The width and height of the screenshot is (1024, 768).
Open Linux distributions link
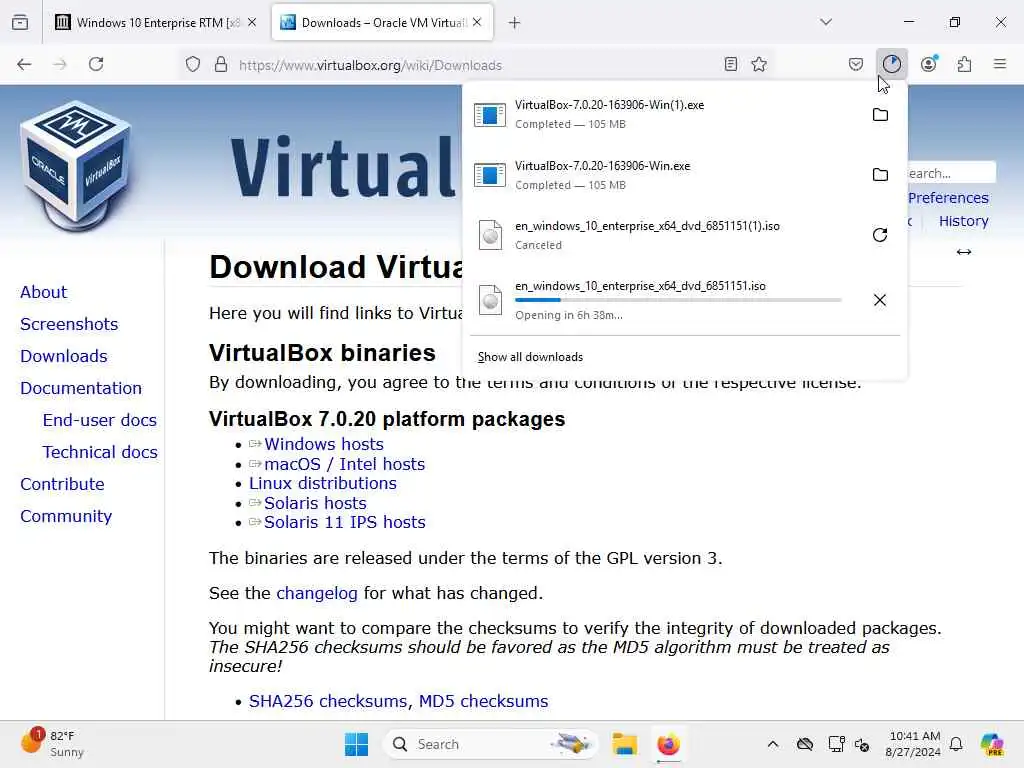coord(323,483)
